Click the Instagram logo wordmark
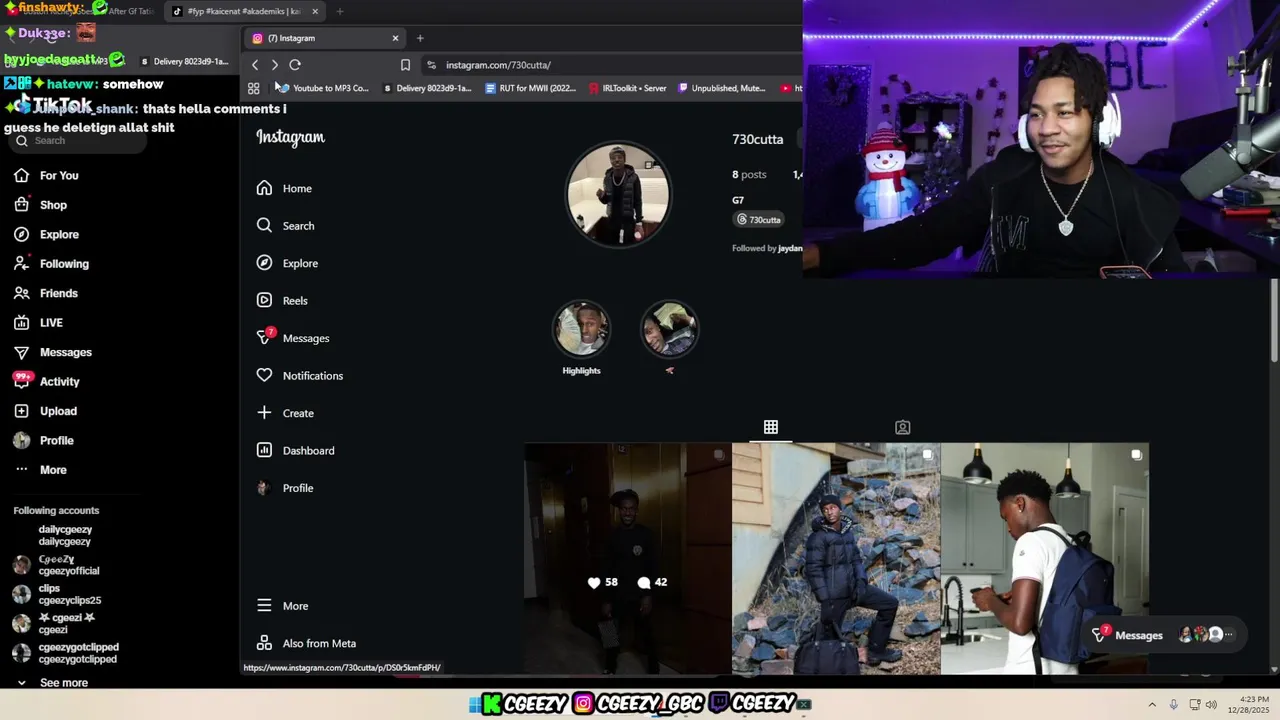This screenshot has height=720, width=1280. tap(290, 137)
